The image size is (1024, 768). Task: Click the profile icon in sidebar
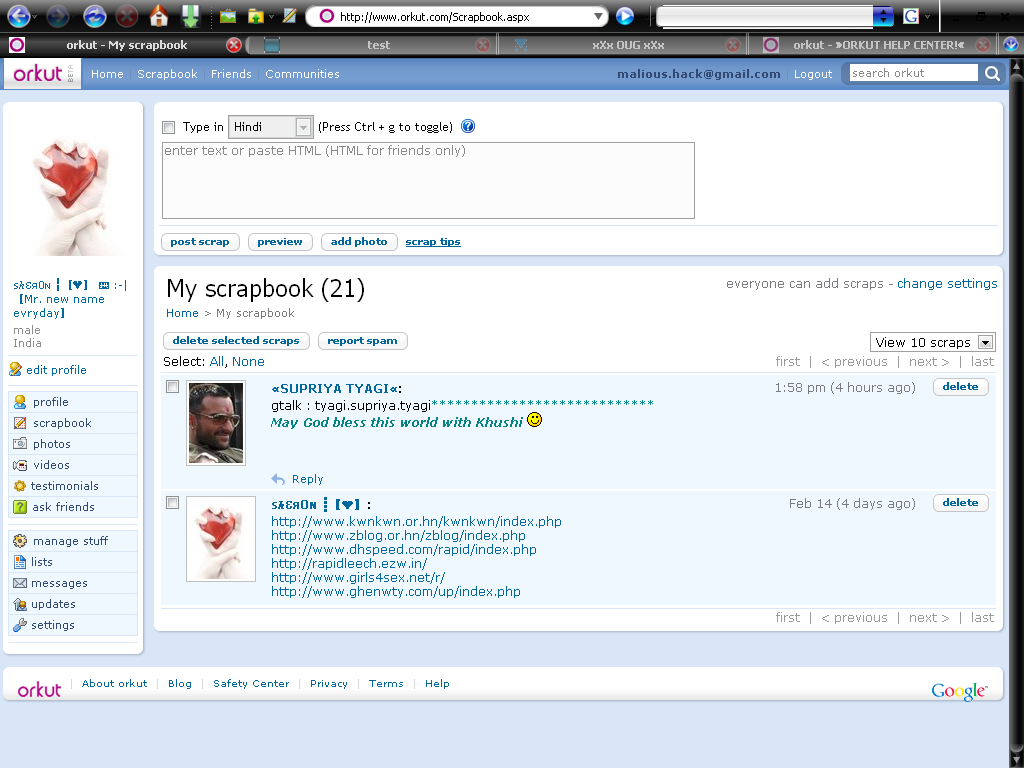click(20, 402)
